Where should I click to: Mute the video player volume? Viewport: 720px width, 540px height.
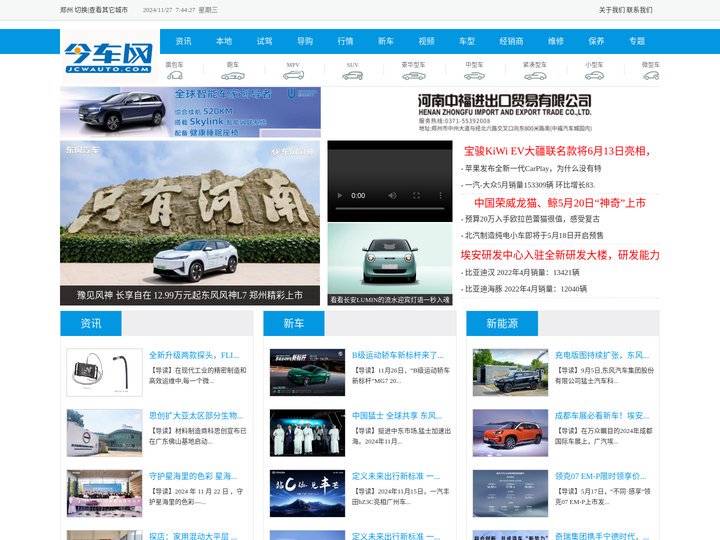tap(392, 196)
